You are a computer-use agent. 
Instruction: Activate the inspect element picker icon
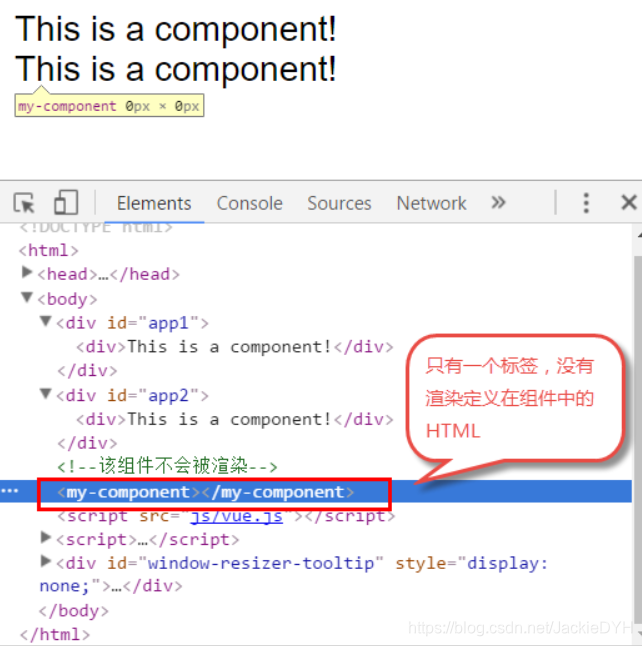(x=24, y=203)
